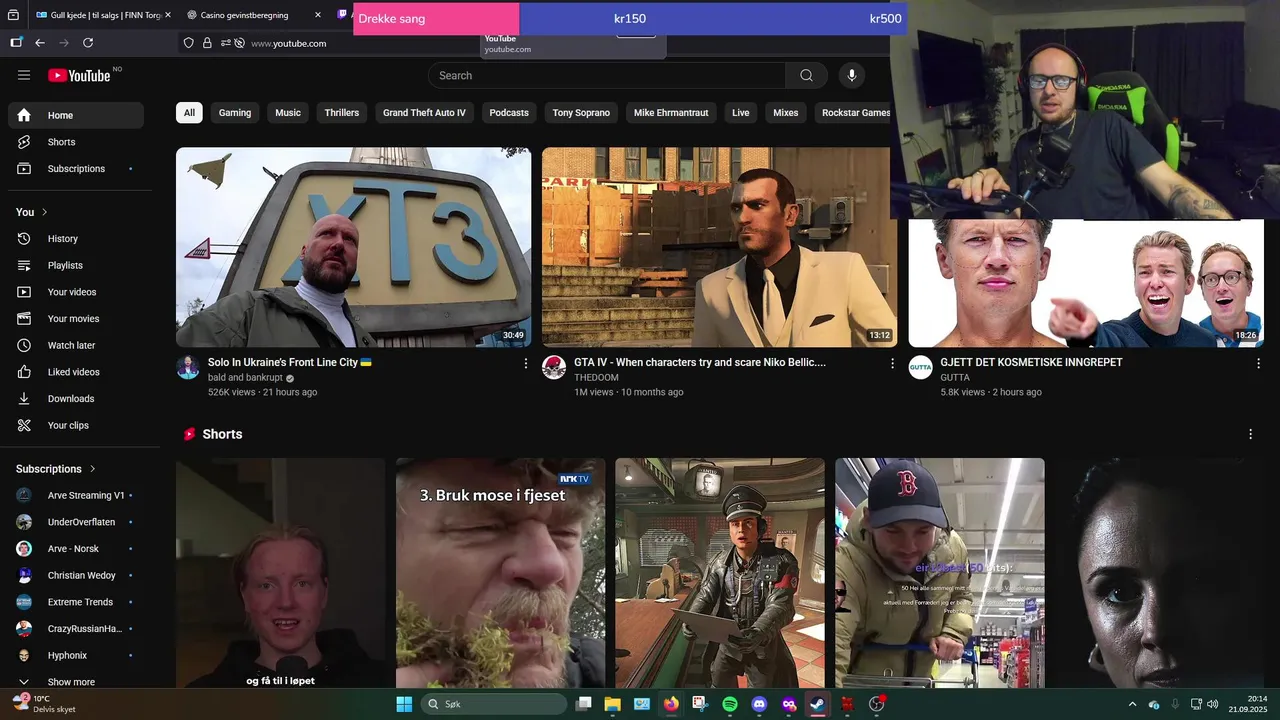
Task: Click the Windows Start button
Action: 404,704
